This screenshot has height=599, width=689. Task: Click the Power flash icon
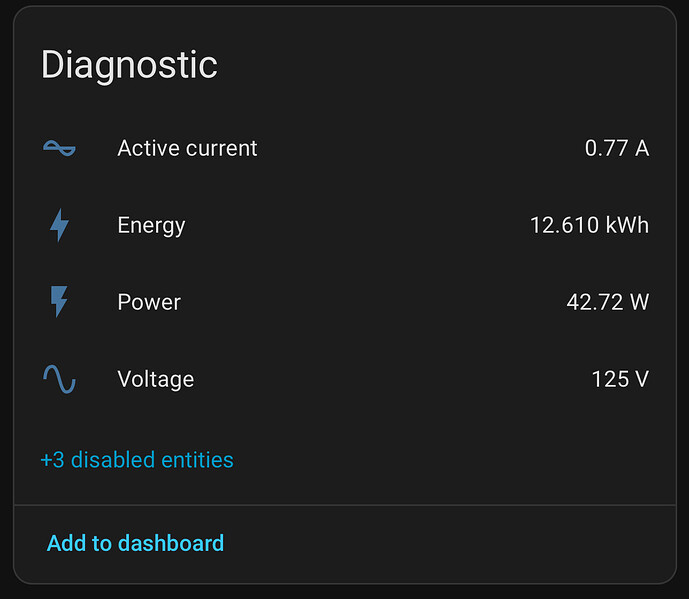[x=59, y=302]
